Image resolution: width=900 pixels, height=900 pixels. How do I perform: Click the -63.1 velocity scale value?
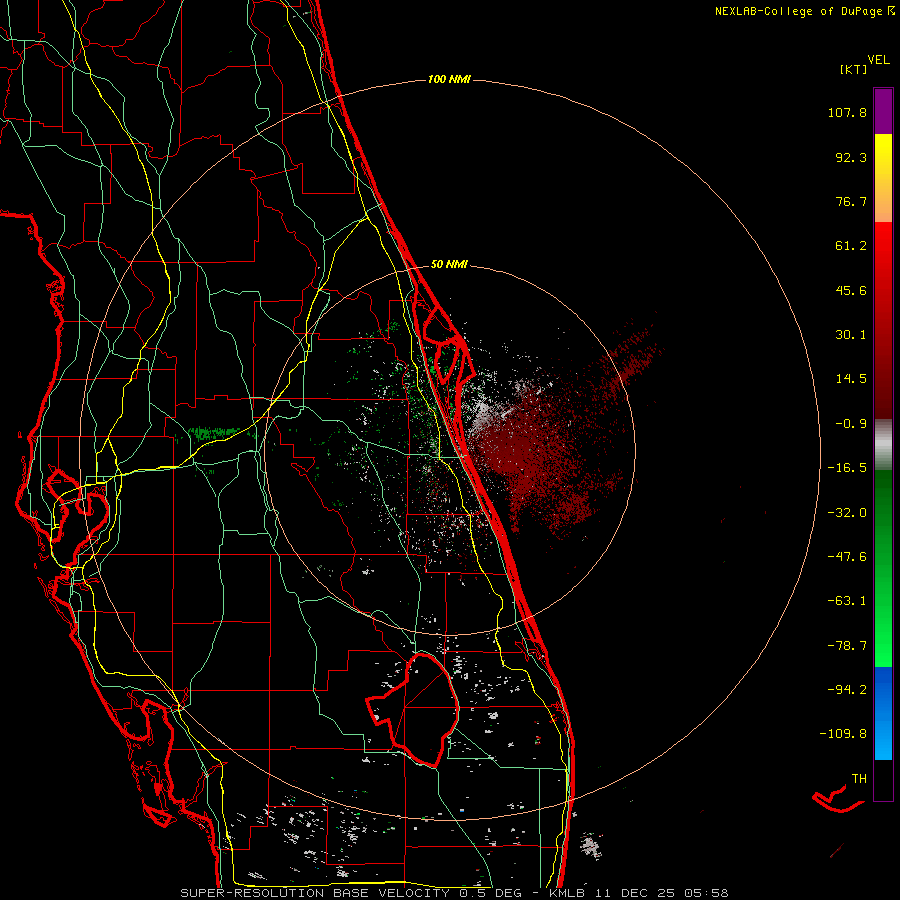pyautogui.click(x=847, y=601)
